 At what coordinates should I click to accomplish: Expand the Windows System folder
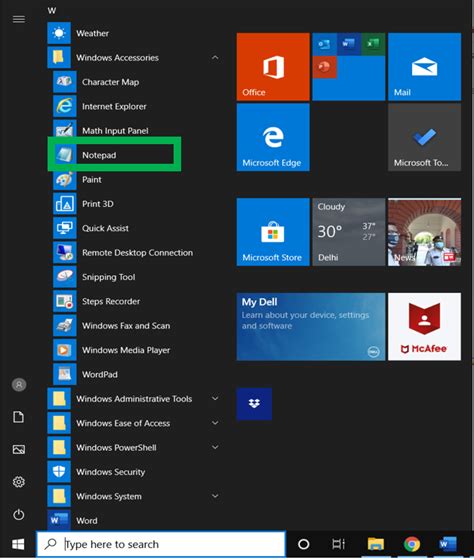point(215,496)
